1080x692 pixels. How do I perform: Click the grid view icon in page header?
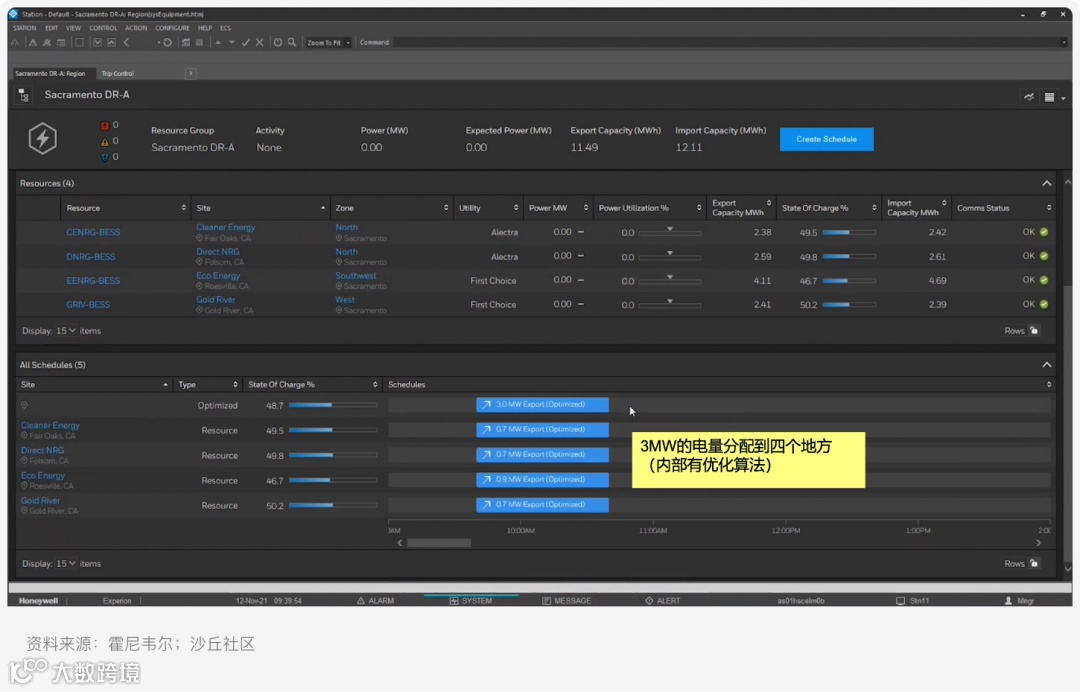(x=1049, y=97)
